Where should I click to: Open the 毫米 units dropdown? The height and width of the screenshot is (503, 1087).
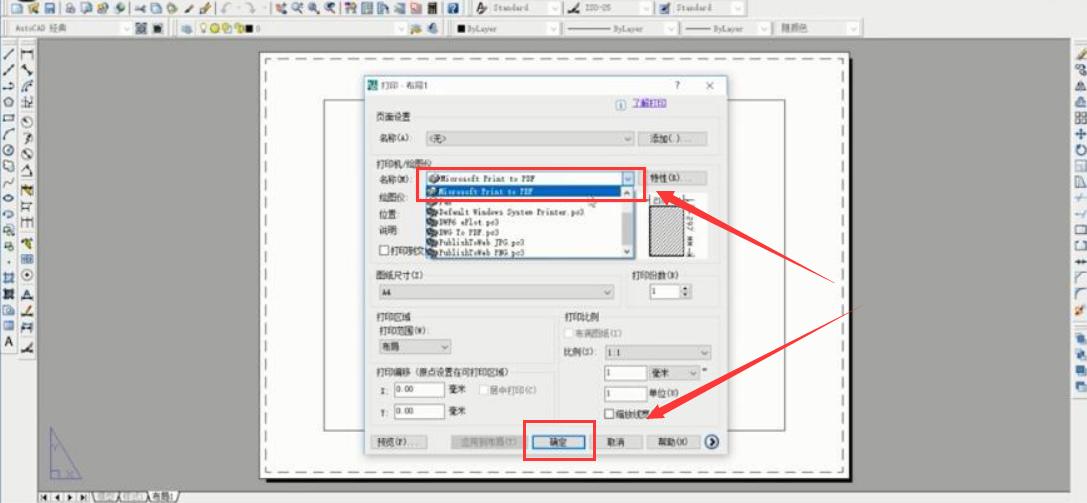click(675, 373)
